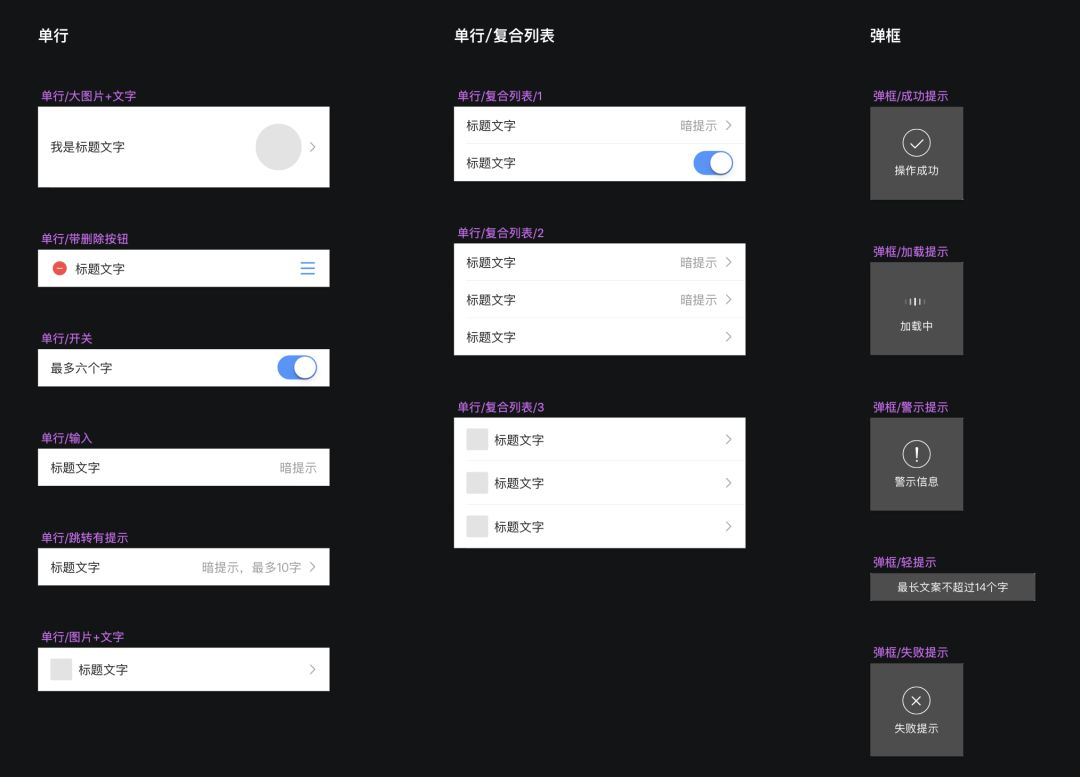Select the 弹框/警示提示 label

coord(911,407)
